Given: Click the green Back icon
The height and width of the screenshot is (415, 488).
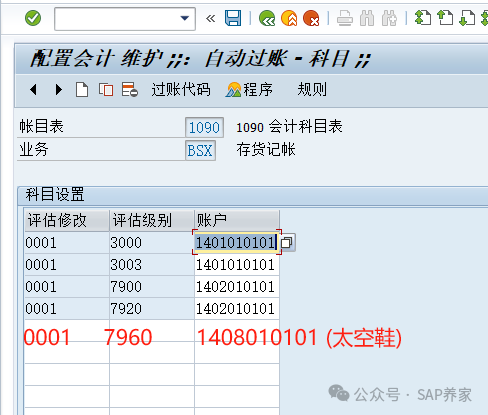Looking at the screenshot, I should tap(267, 18).
